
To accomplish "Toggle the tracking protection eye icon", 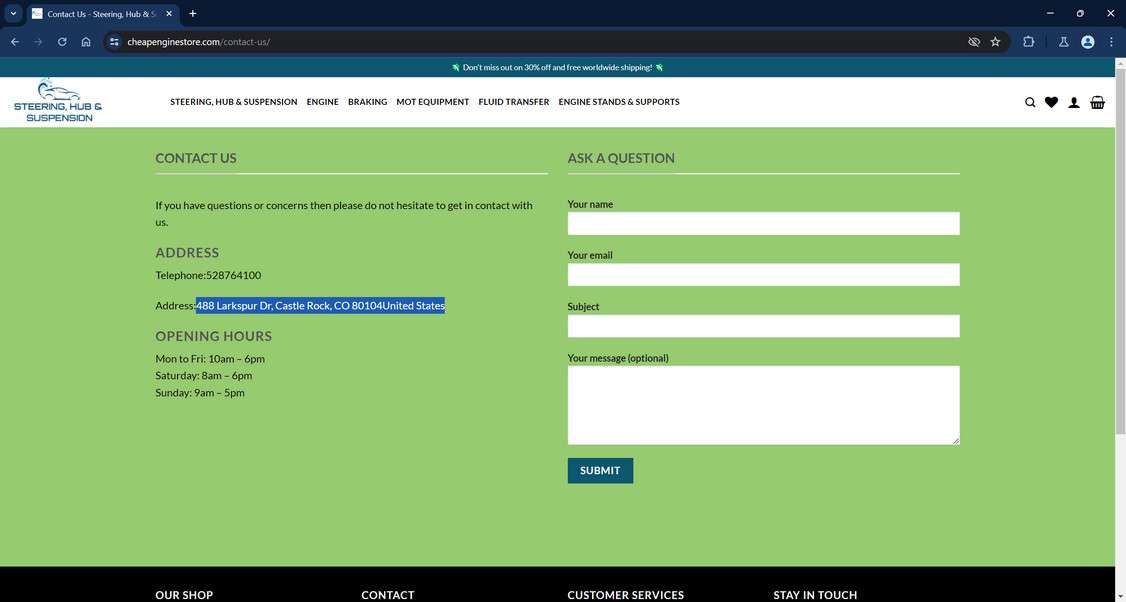I will [972, 42].
